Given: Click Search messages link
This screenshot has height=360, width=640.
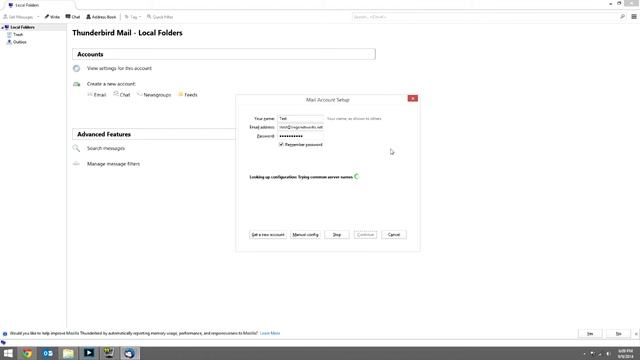Looking at the screenshot, I should (106, 149).
